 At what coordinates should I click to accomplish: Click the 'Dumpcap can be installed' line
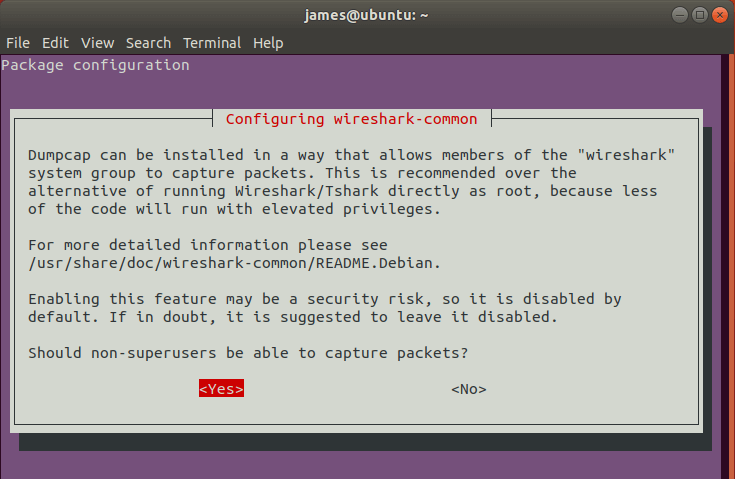352,155
